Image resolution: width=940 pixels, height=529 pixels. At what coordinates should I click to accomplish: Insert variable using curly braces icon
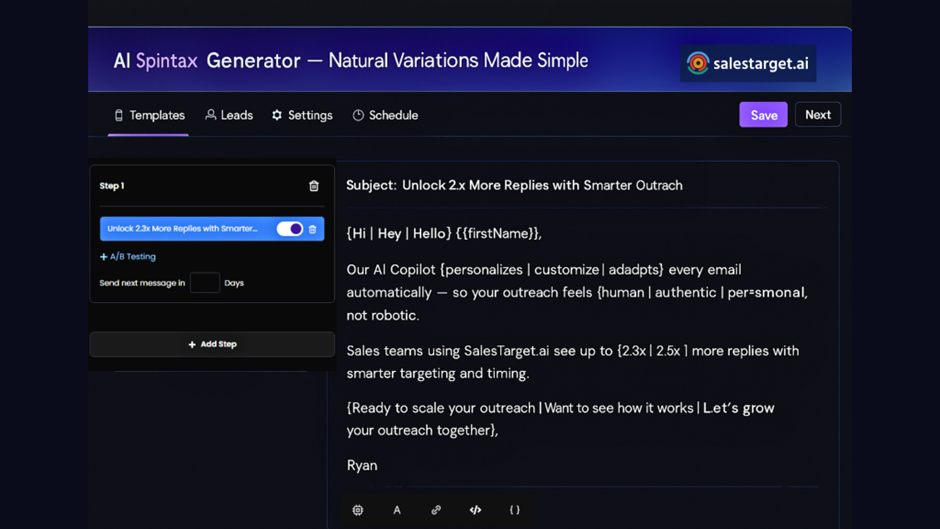[x=515, y=510]
